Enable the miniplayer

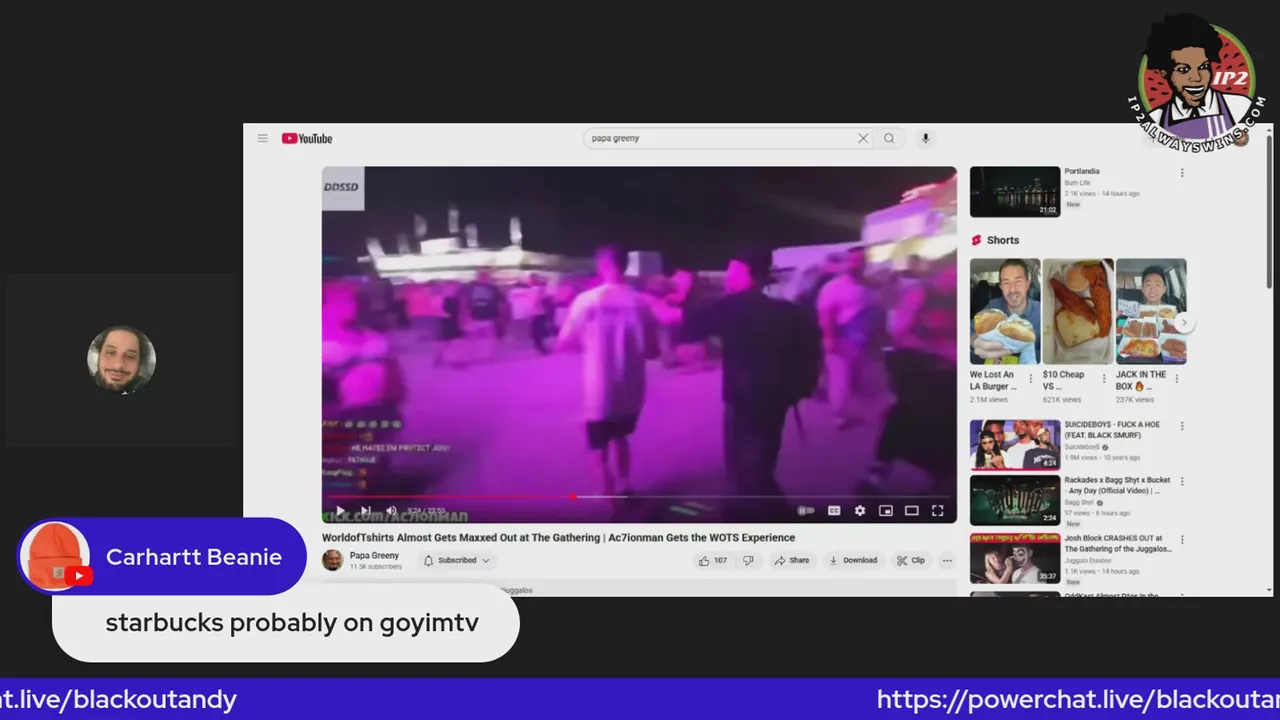tap(886, 511)
